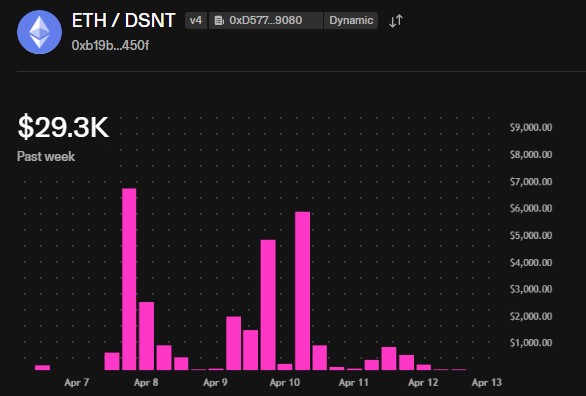Click the Dynamic fee badge

point(351,21)
